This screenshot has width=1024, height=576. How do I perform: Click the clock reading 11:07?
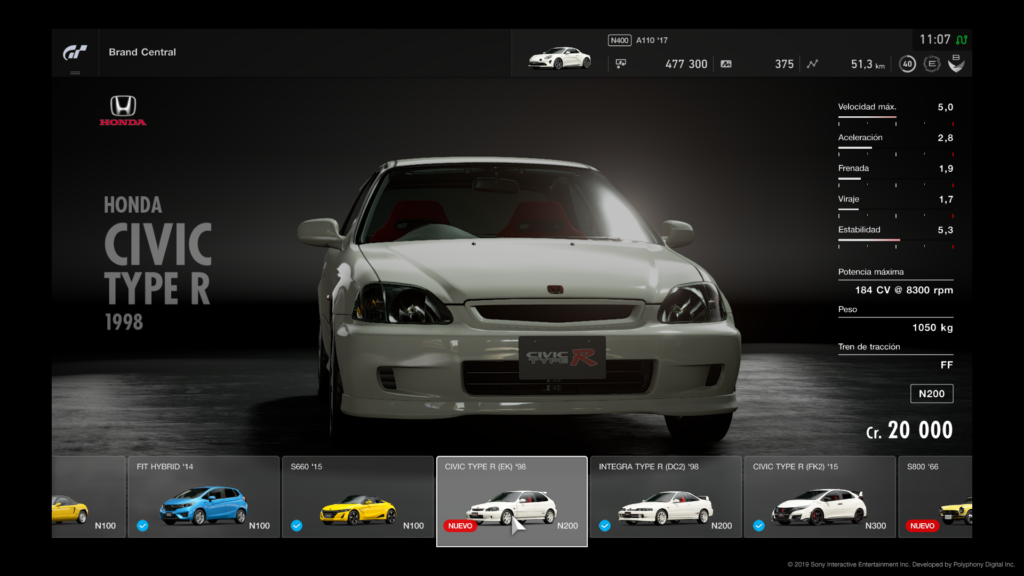pos(935,40)
